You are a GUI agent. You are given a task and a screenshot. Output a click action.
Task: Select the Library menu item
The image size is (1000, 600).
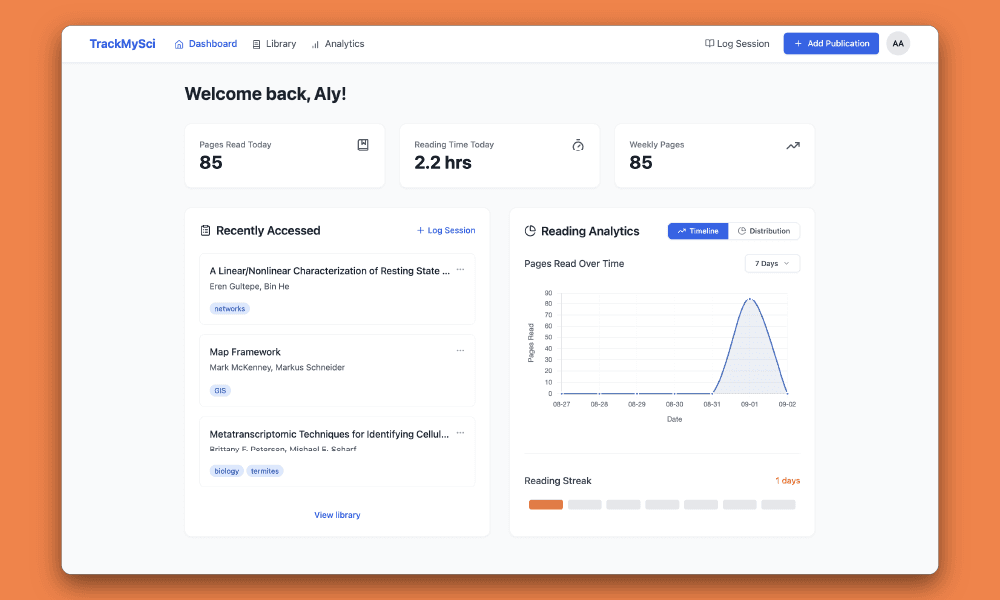tap(281, 43)
